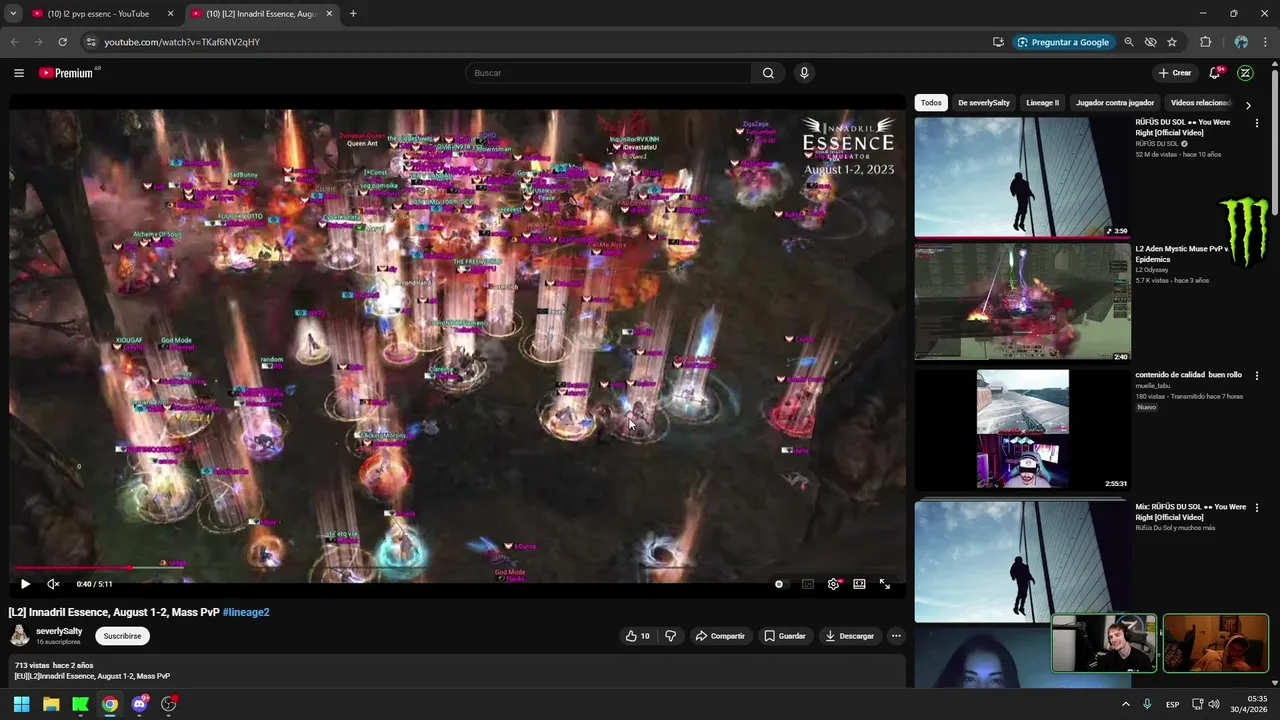Toggle subtitles button in the video player
This screenshot has height=720, width=1280.
(x=807, y=584)
